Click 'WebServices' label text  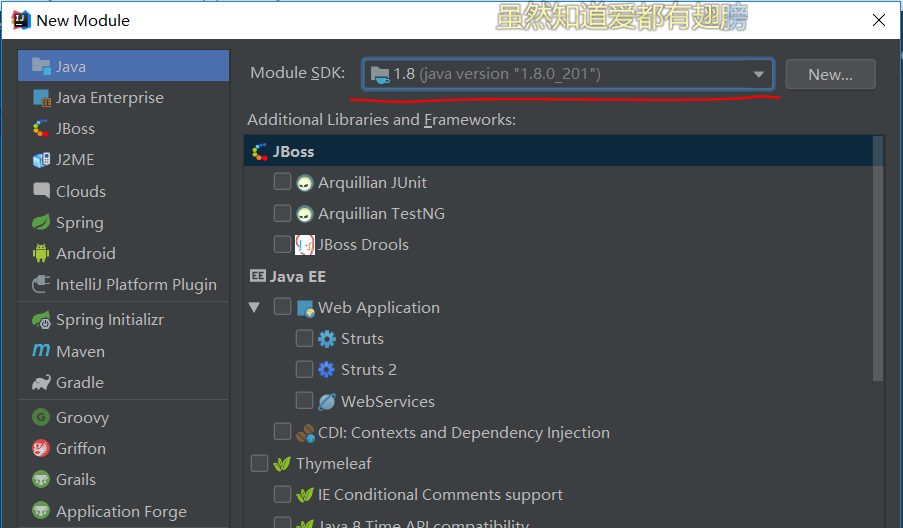click(388, 401)
